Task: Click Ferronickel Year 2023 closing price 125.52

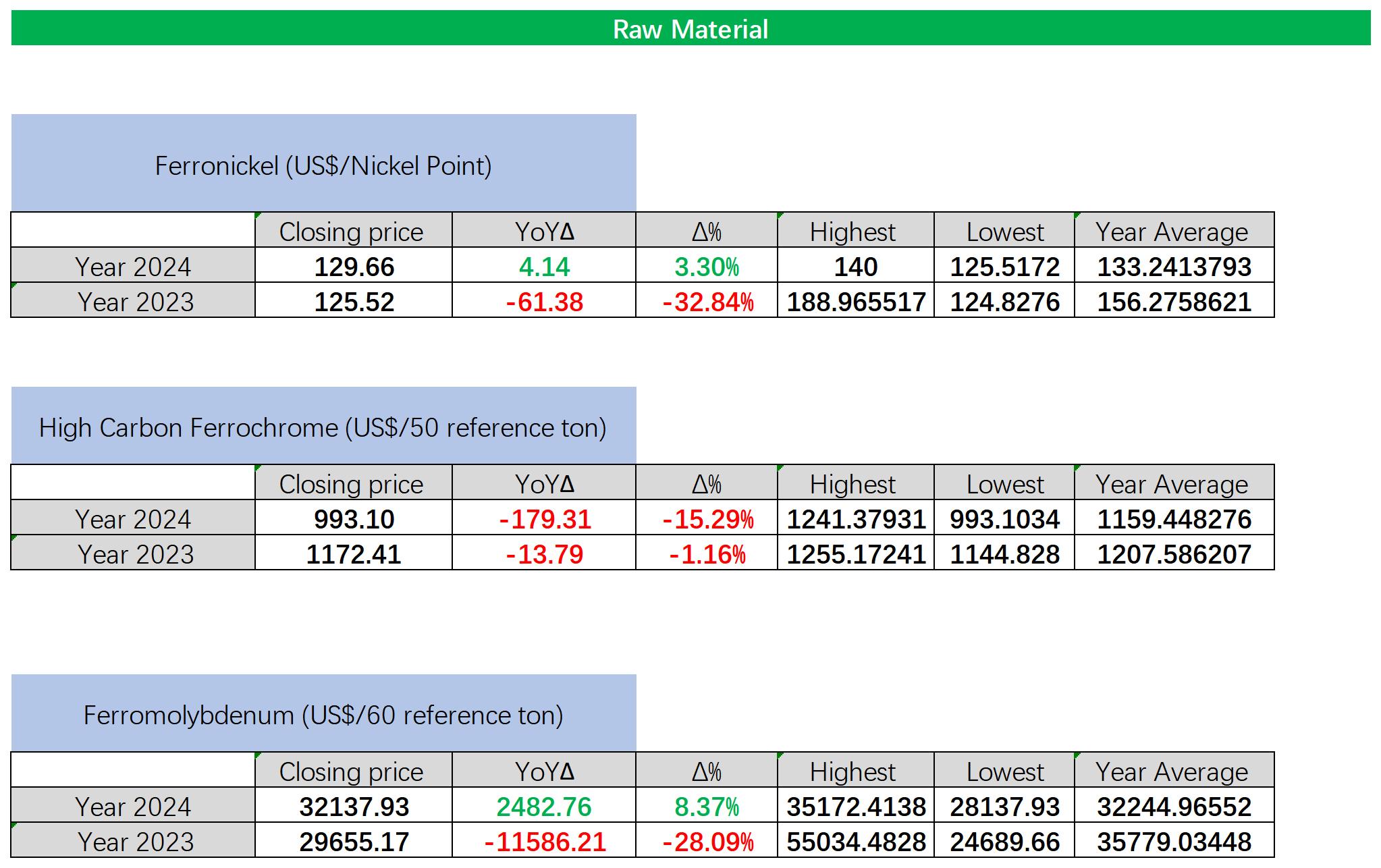Action: click(354, 301)
